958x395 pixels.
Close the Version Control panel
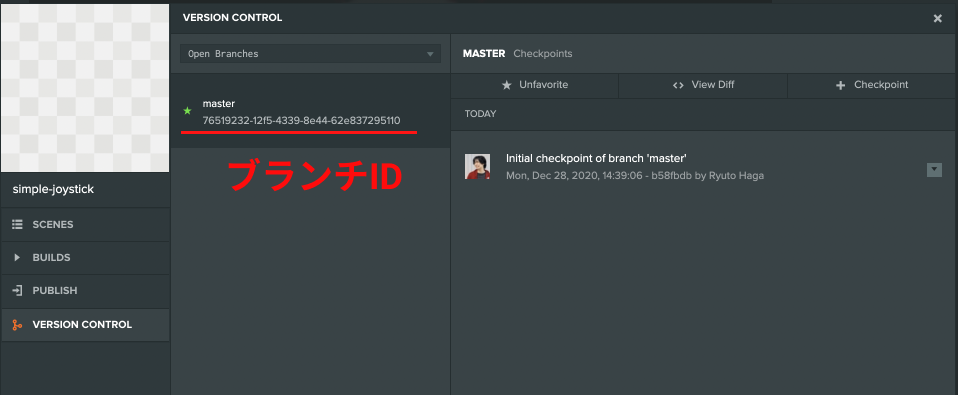click(938, 18)
